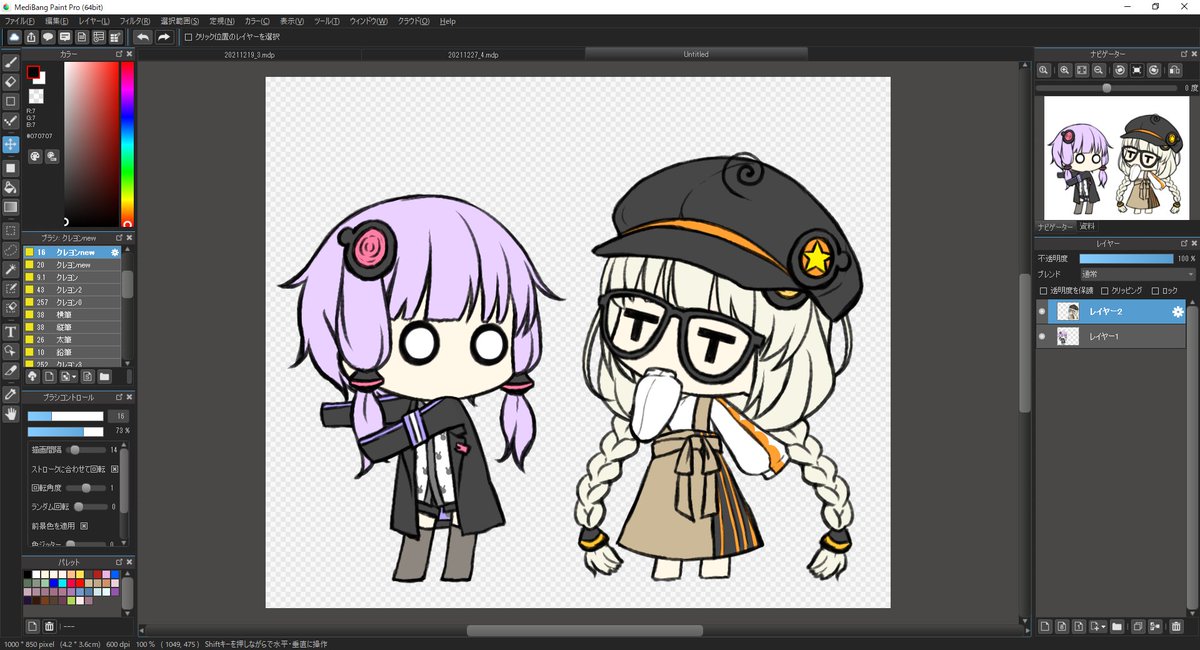Toggle ロック checkbox
Image resolution: width=1200 pixels, height=650 pixels.
point(1155,291)
